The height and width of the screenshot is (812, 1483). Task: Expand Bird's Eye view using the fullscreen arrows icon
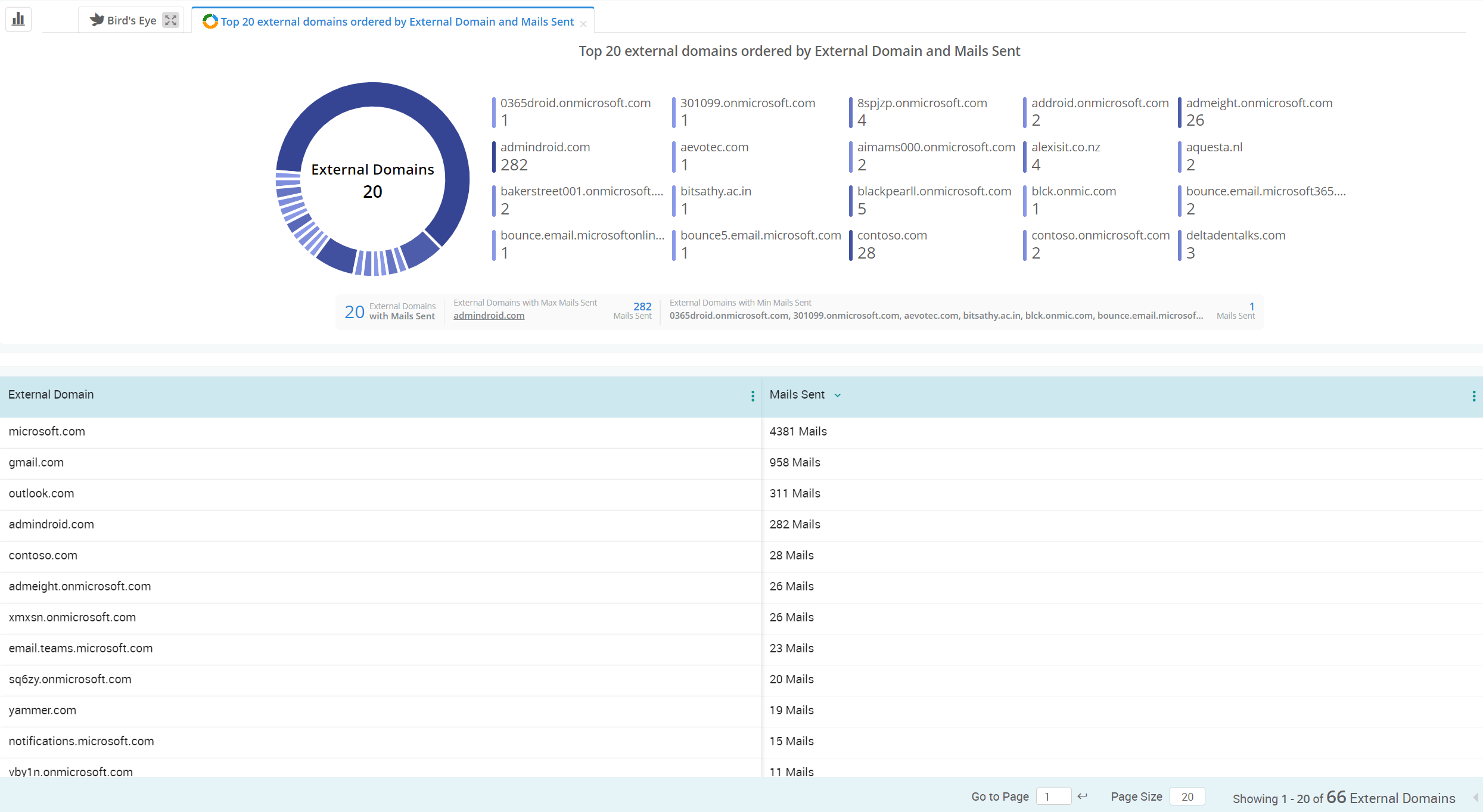click(170, 20)
